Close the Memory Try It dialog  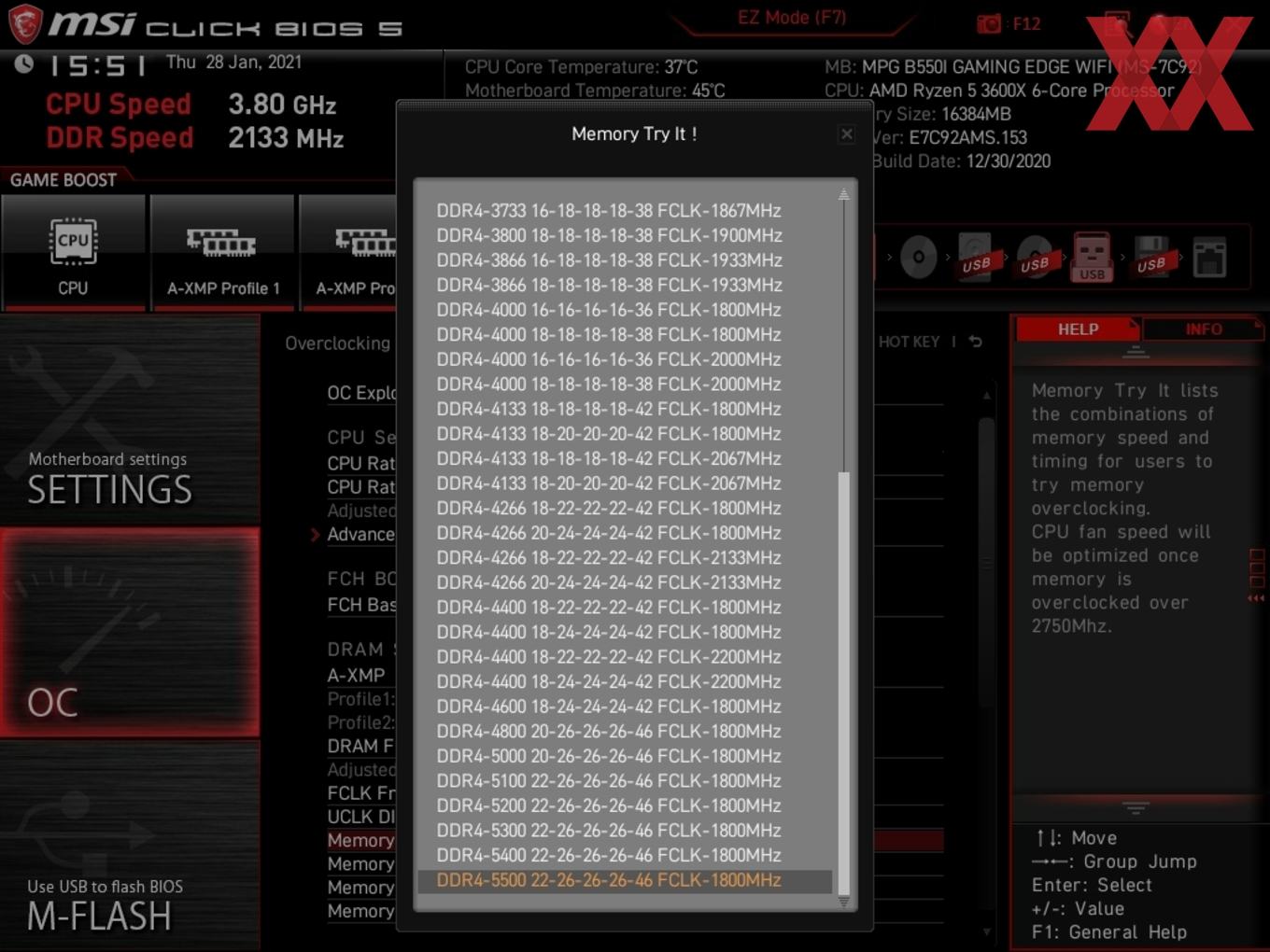click(846, 134)
